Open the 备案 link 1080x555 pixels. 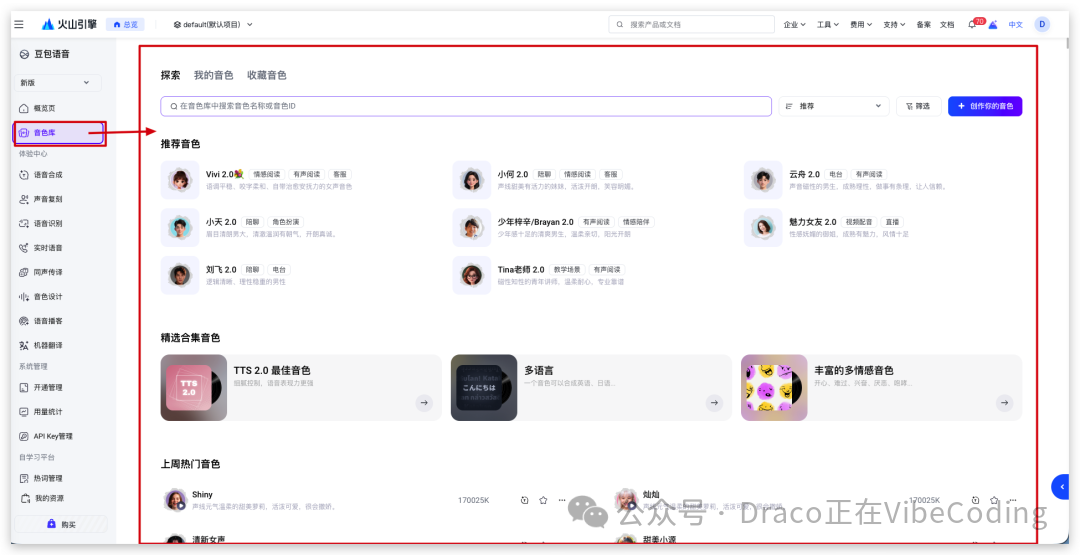point(924,24)
